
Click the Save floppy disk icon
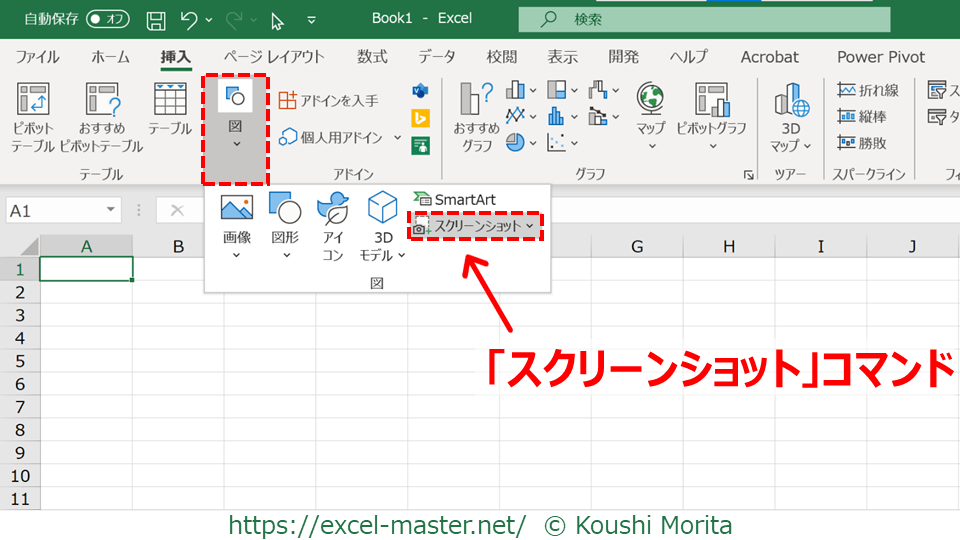point(156,19)
